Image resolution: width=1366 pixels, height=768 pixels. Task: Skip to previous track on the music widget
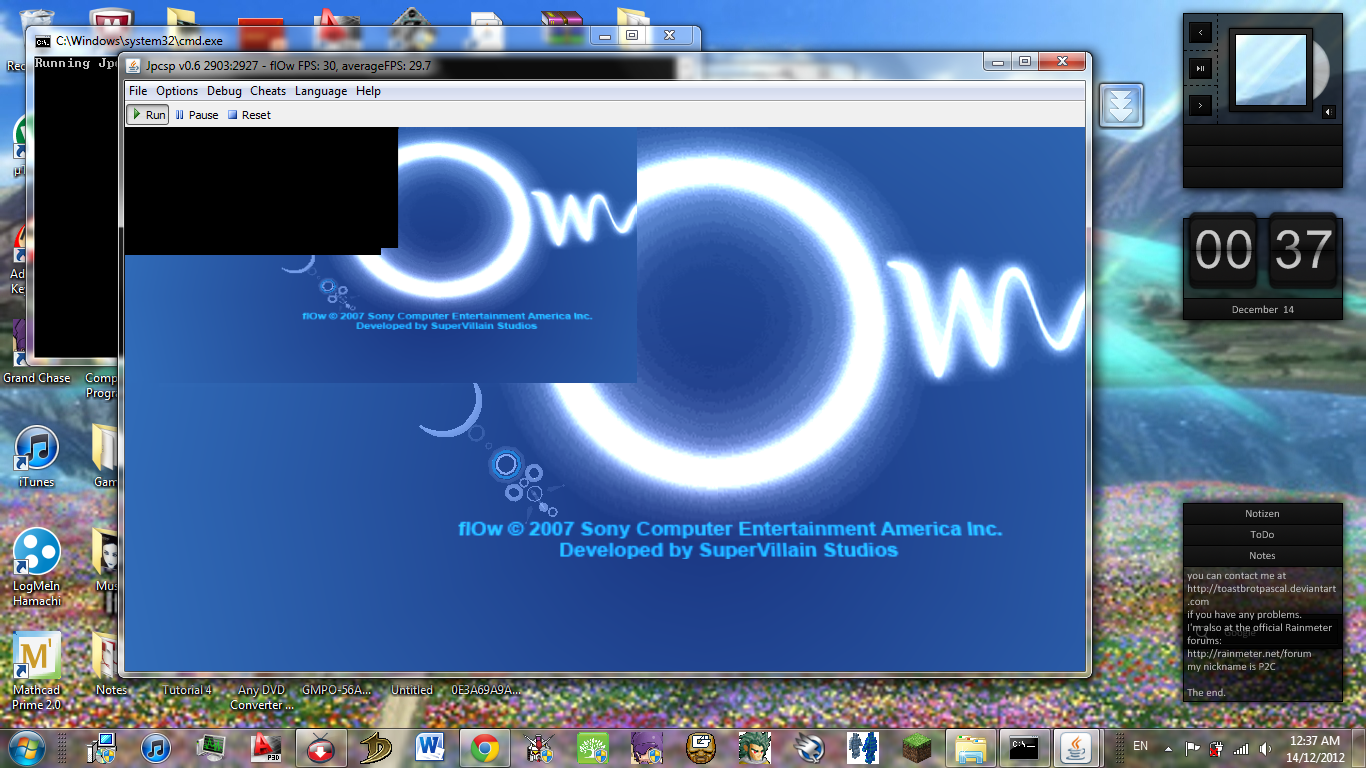[x=1201, y=33]
